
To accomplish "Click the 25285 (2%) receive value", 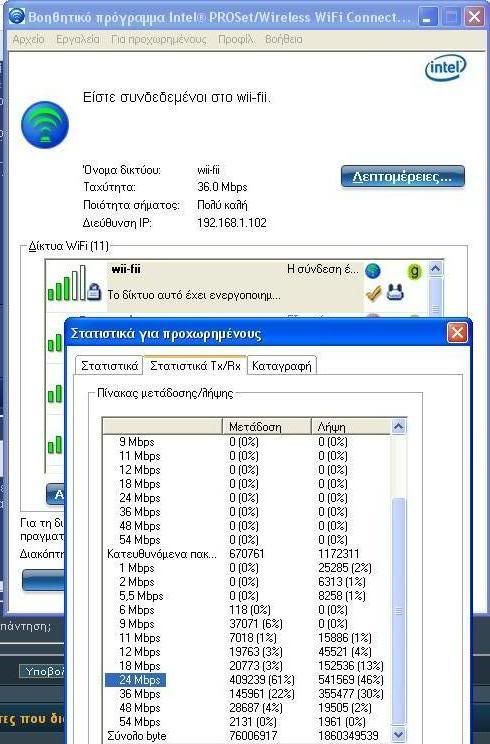I will pos(345,567).
